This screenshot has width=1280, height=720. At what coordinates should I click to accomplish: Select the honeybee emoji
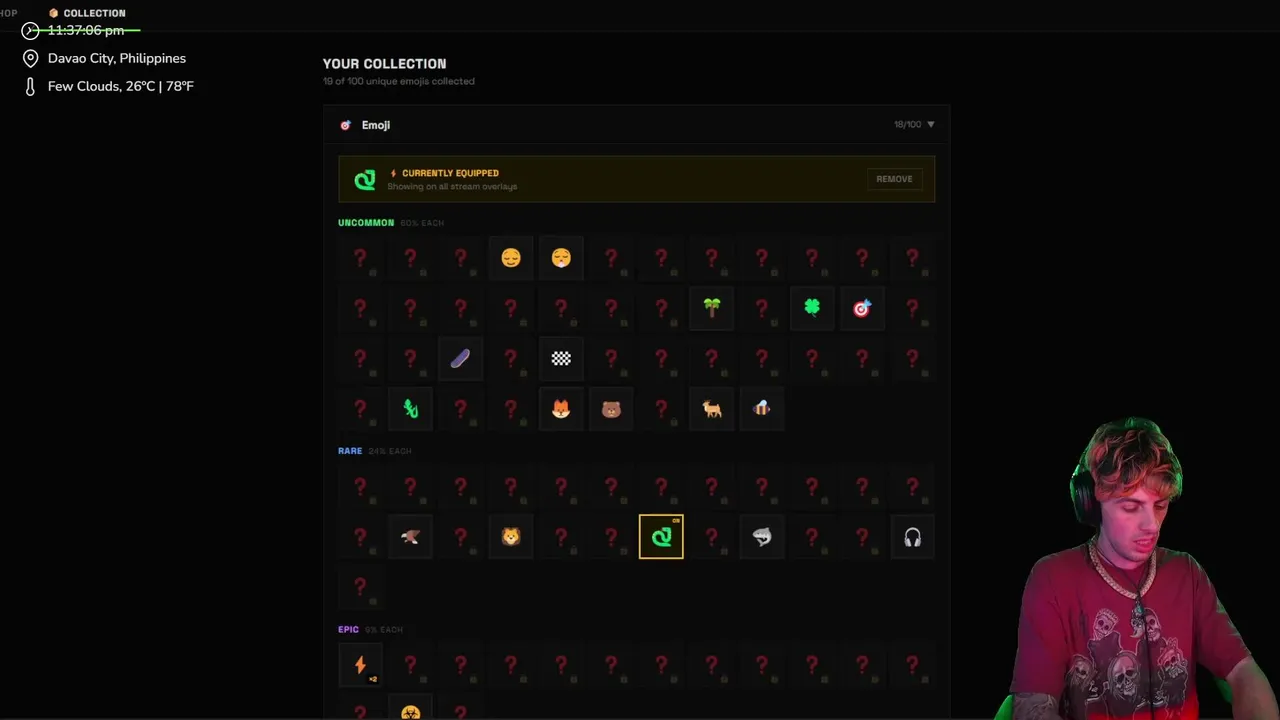point(762,408)
